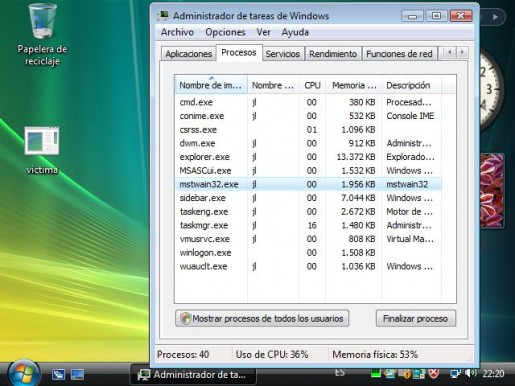Click the volume speaker tray icon
Viewport: 515px width, 386px height.
(471, 373)
